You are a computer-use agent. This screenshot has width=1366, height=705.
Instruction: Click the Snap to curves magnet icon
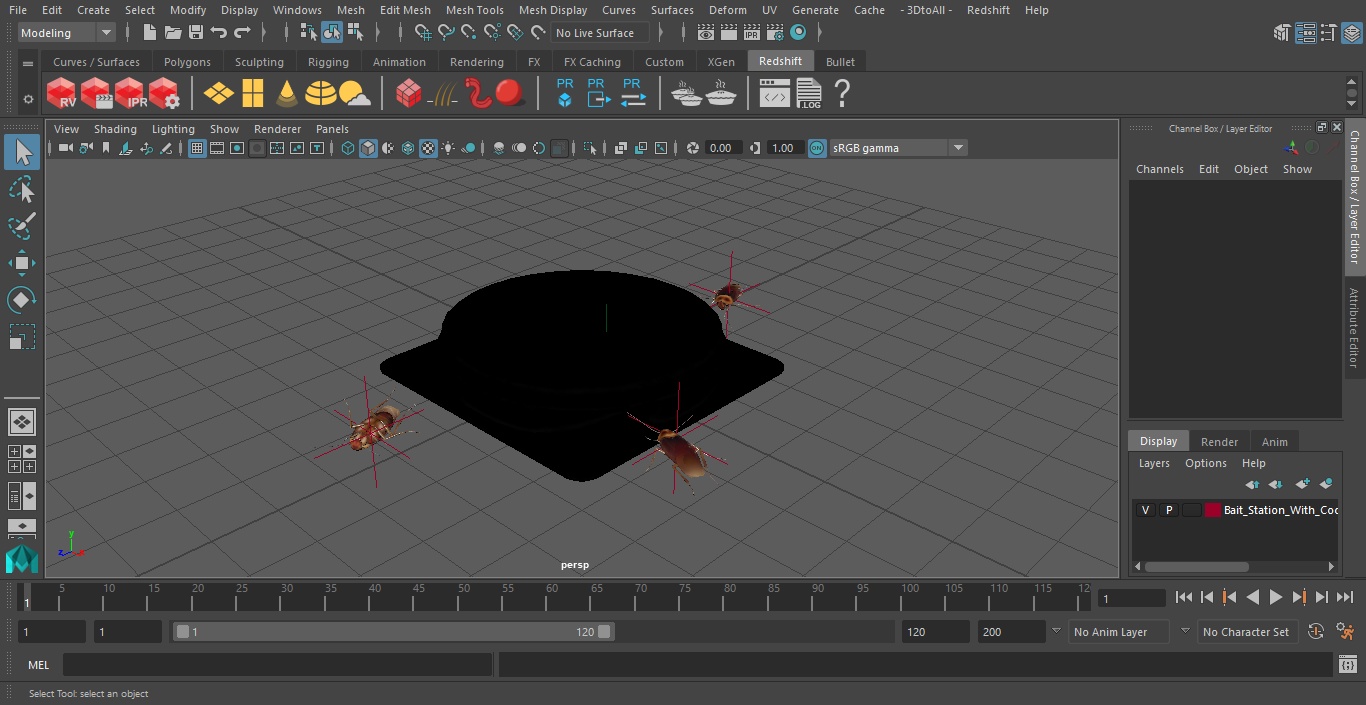(x=446, y=33)
